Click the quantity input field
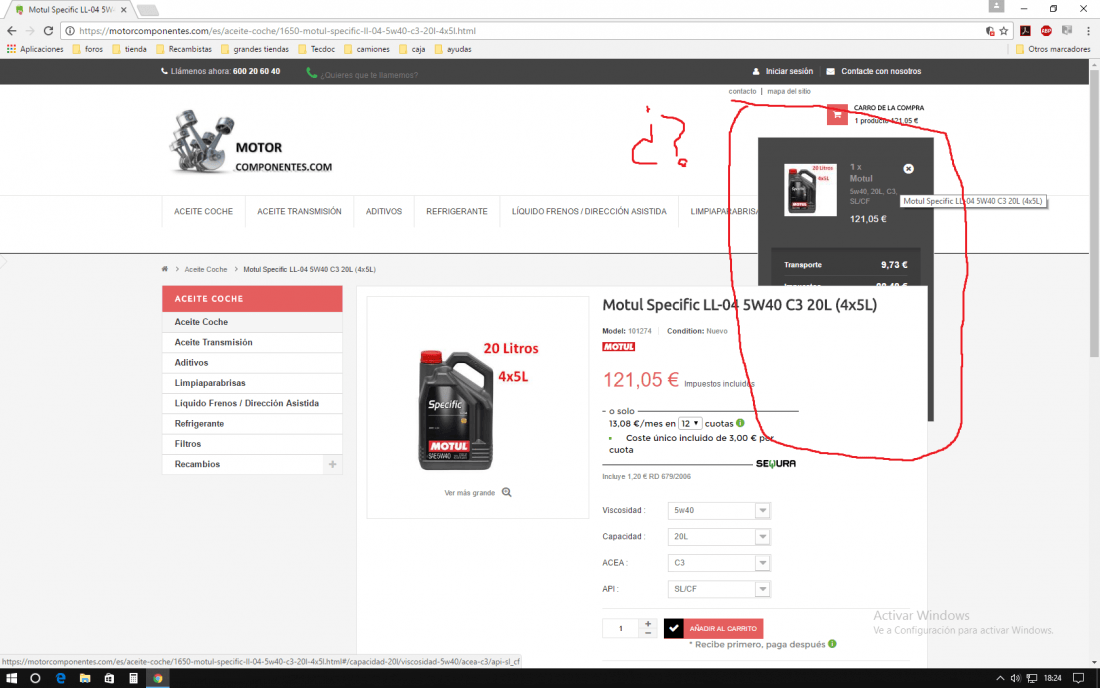 pos(620,628)
